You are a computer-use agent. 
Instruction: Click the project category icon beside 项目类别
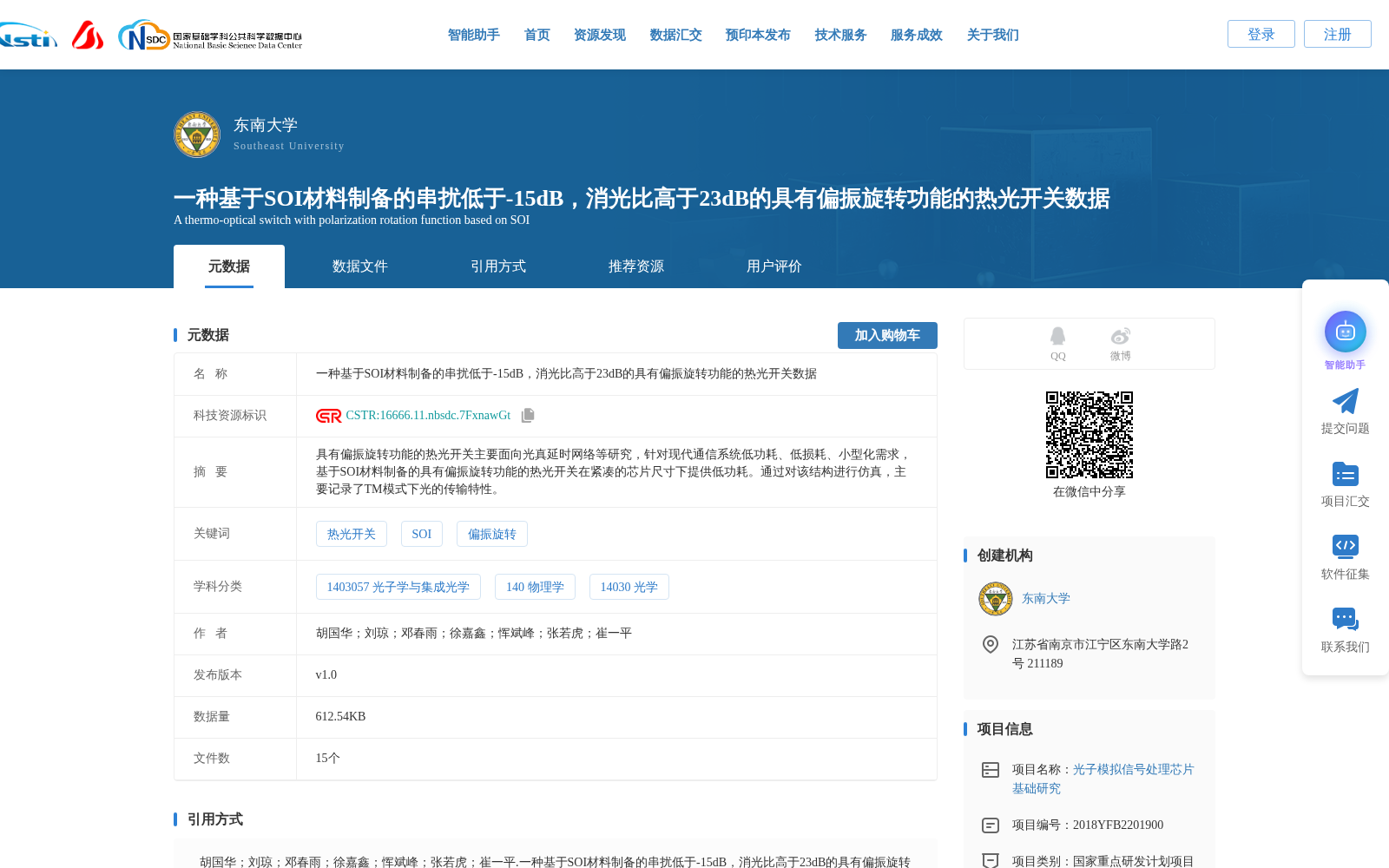coord(990,860)
